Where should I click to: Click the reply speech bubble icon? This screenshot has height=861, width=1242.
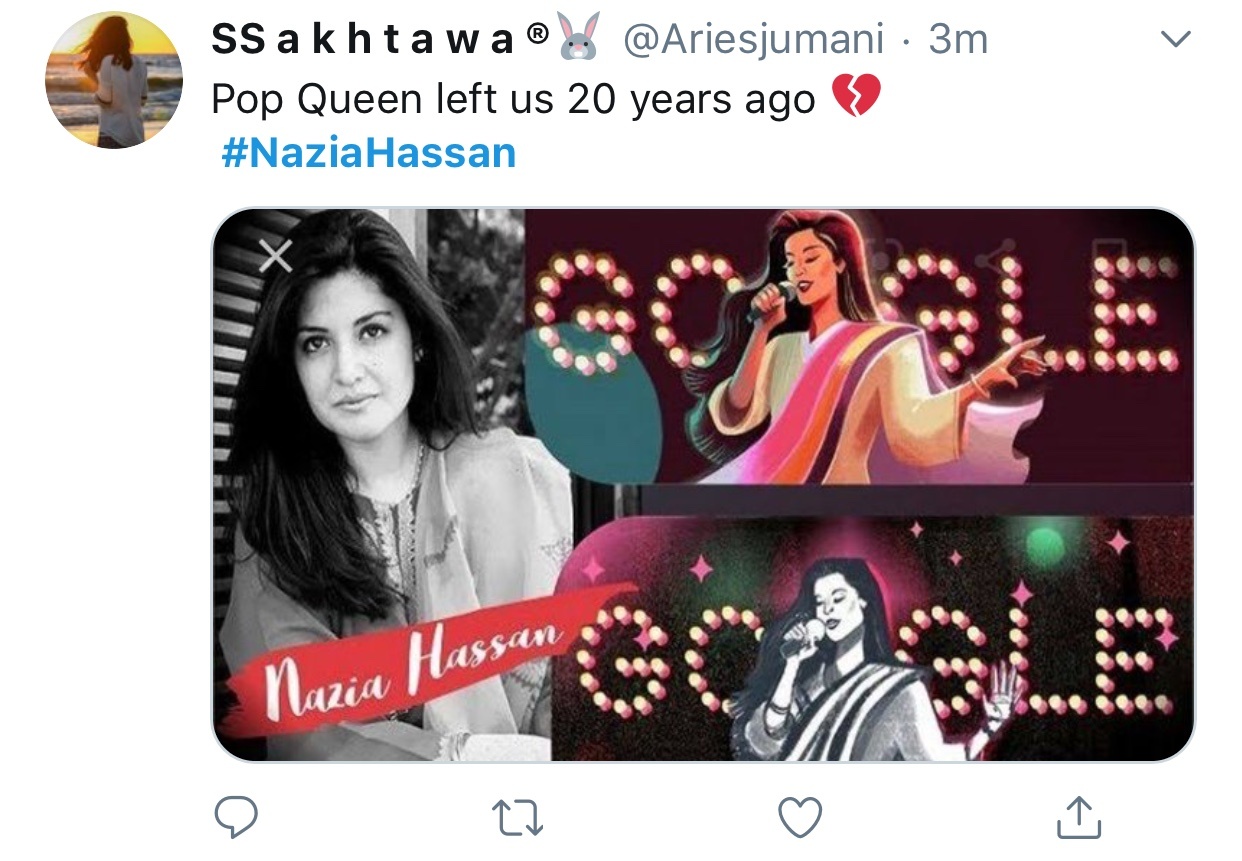tap(236, 817)
